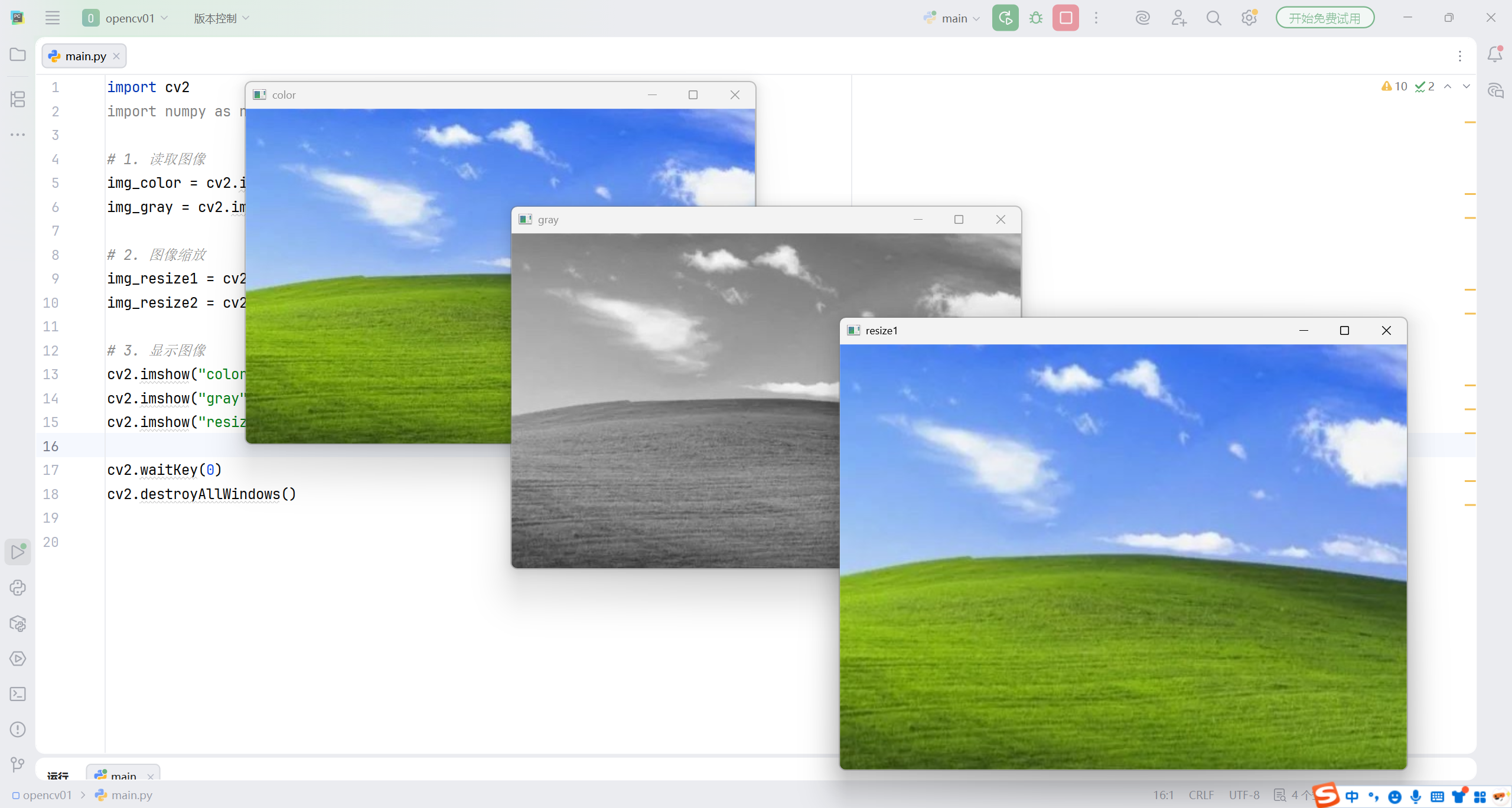1512x808 pixels.
Task: Open IDE settings gear
Action: (1249, 18)
